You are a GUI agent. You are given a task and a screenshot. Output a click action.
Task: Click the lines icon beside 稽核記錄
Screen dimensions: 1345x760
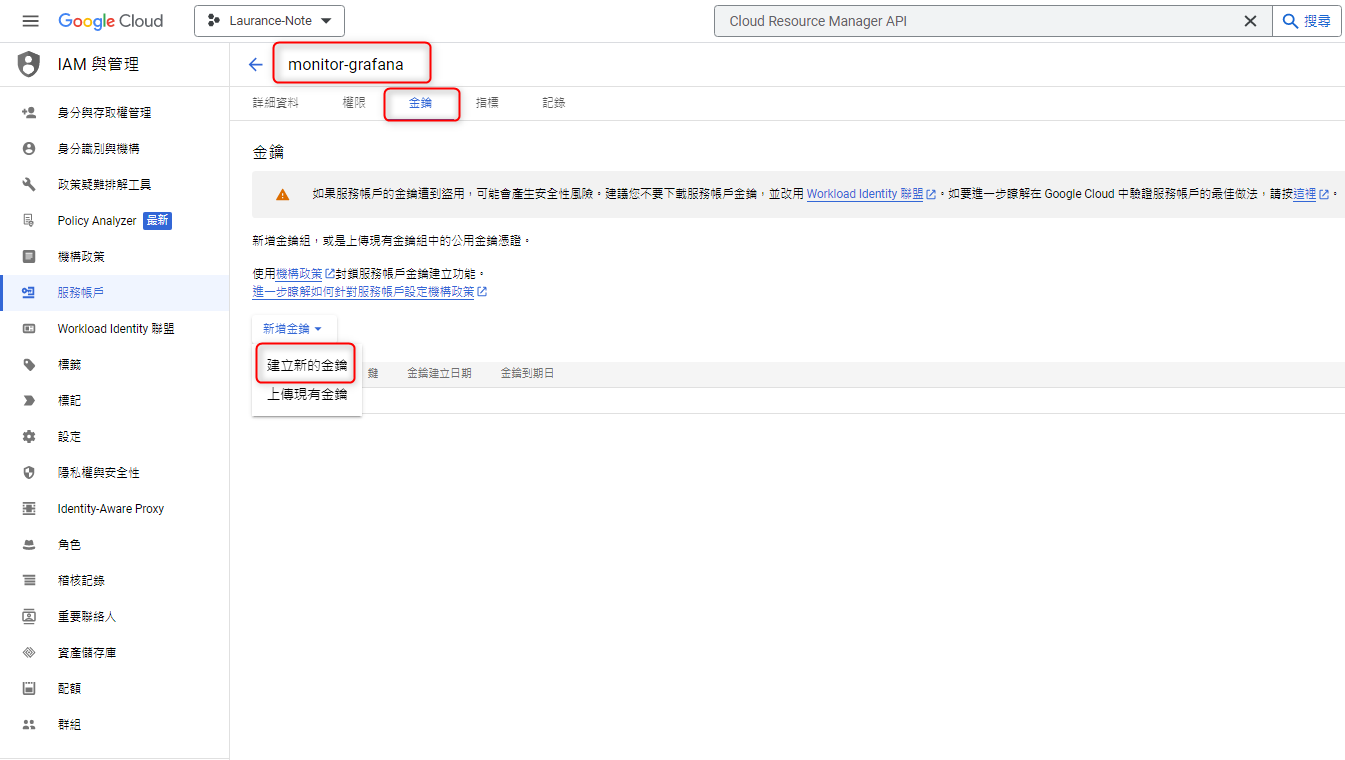coord(29,581)
